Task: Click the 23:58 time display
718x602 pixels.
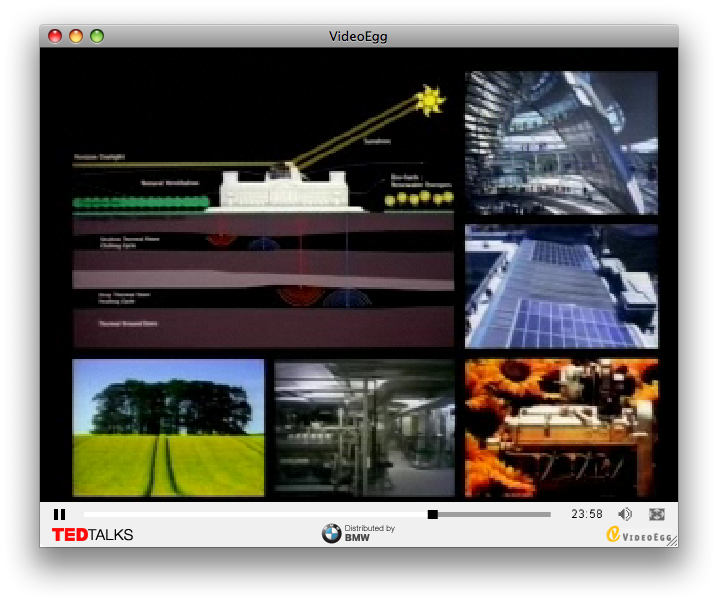Action: (x=587, y=514)
